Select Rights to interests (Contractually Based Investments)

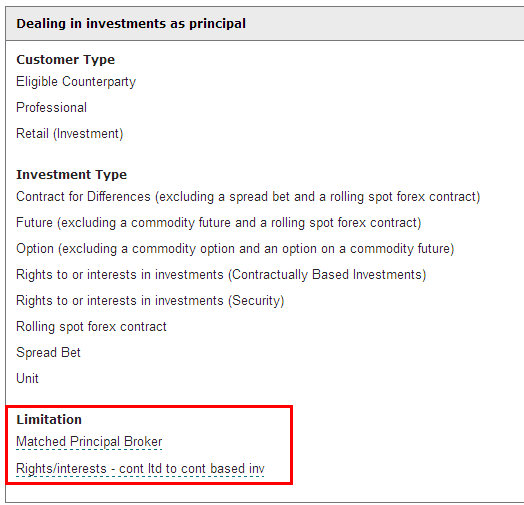pos(221,274)
